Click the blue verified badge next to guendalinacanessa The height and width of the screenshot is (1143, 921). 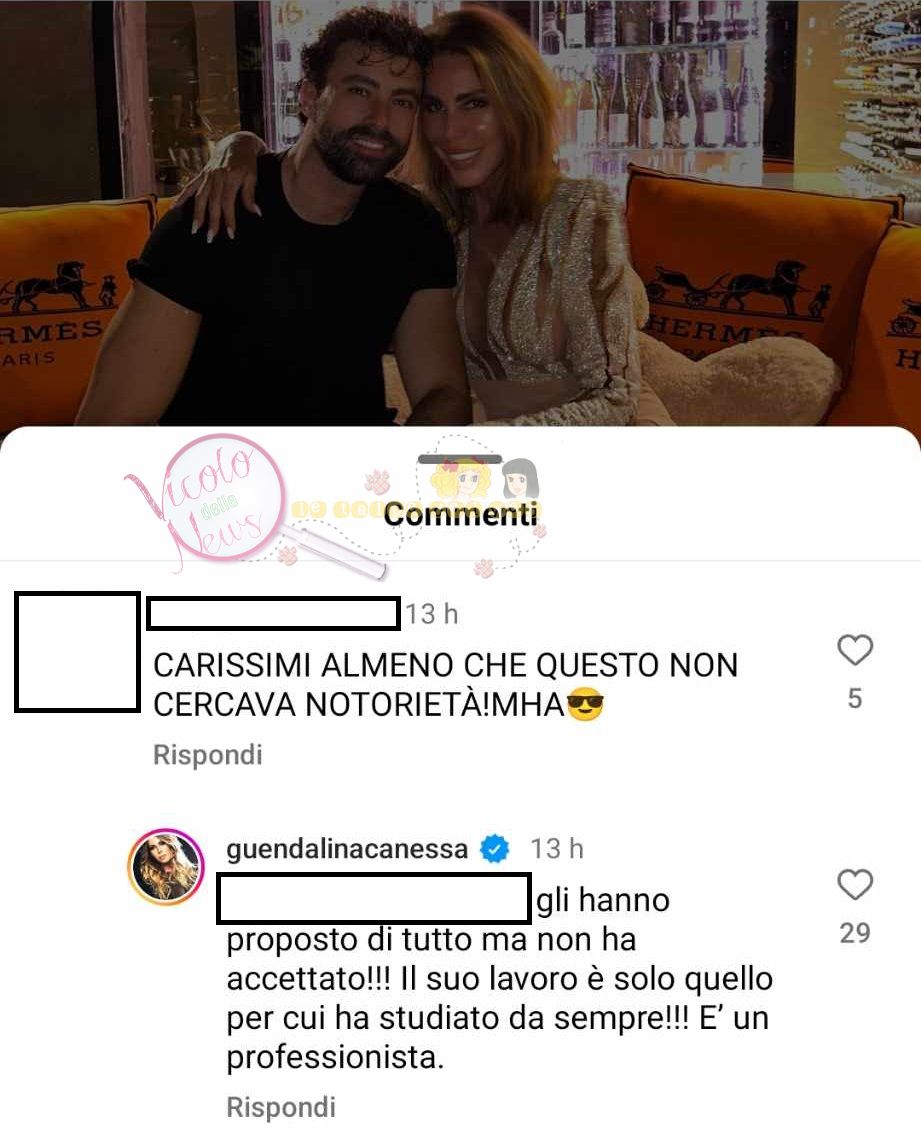pyautogui.click(x=495, y=849)
